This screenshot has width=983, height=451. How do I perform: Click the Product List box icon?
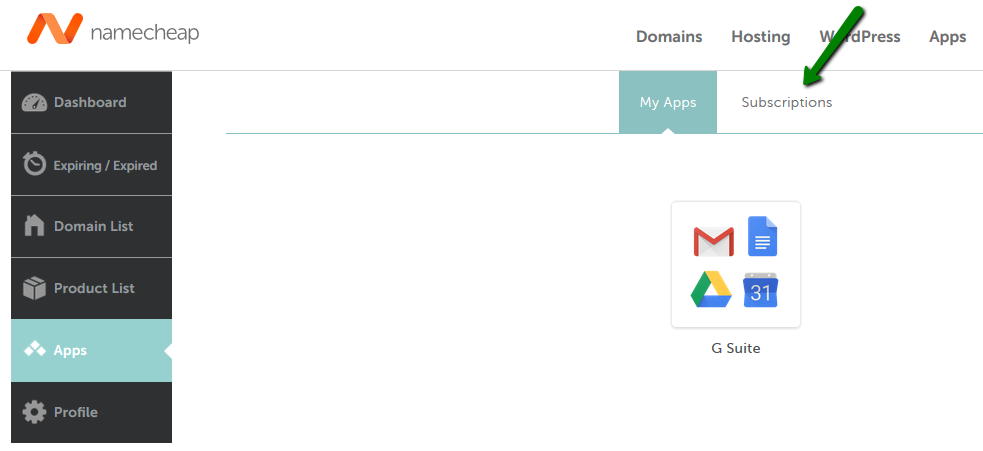(x=34, y=289)
